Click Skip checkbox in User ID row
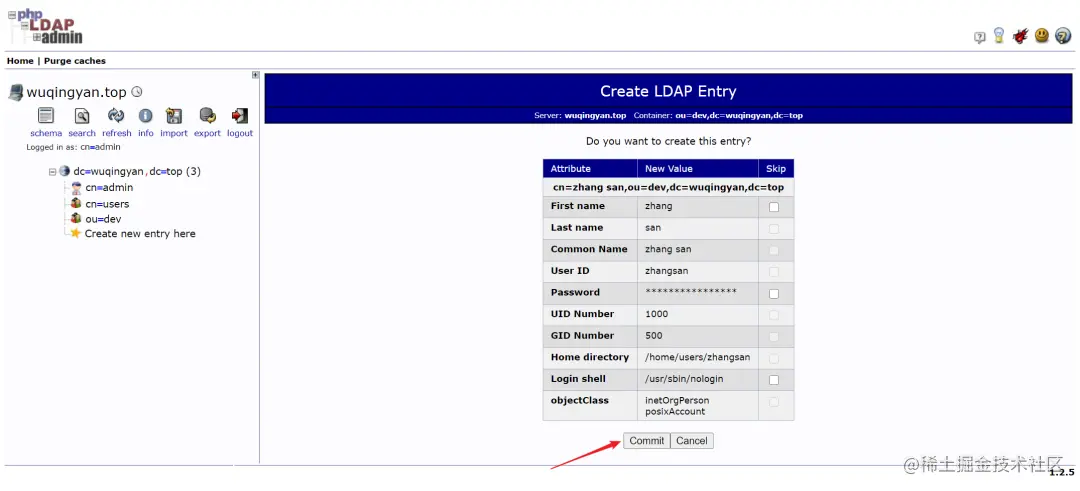 (774, 272)
